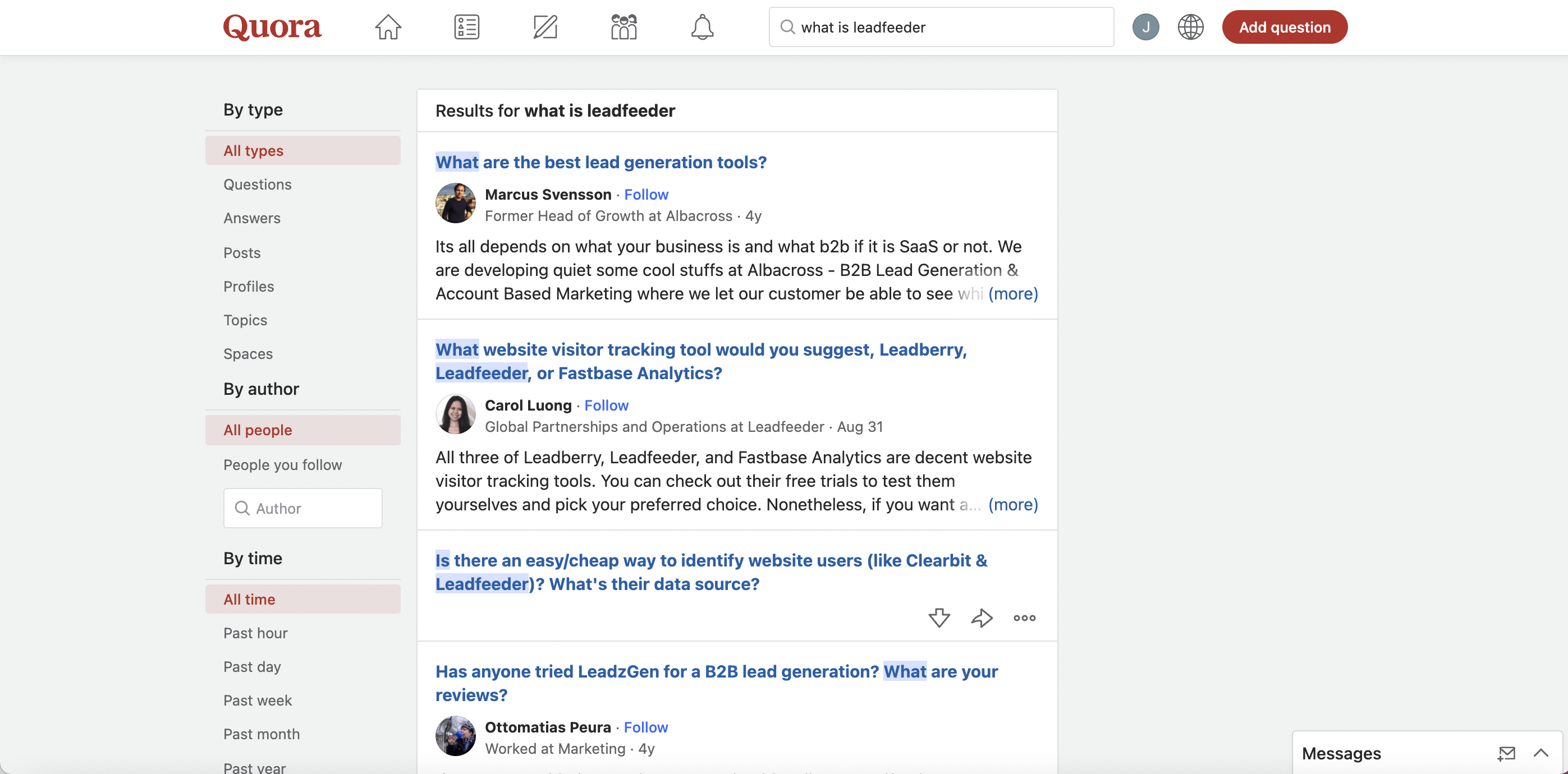
Task: Select the All people author filter
Action: point(302,430)
